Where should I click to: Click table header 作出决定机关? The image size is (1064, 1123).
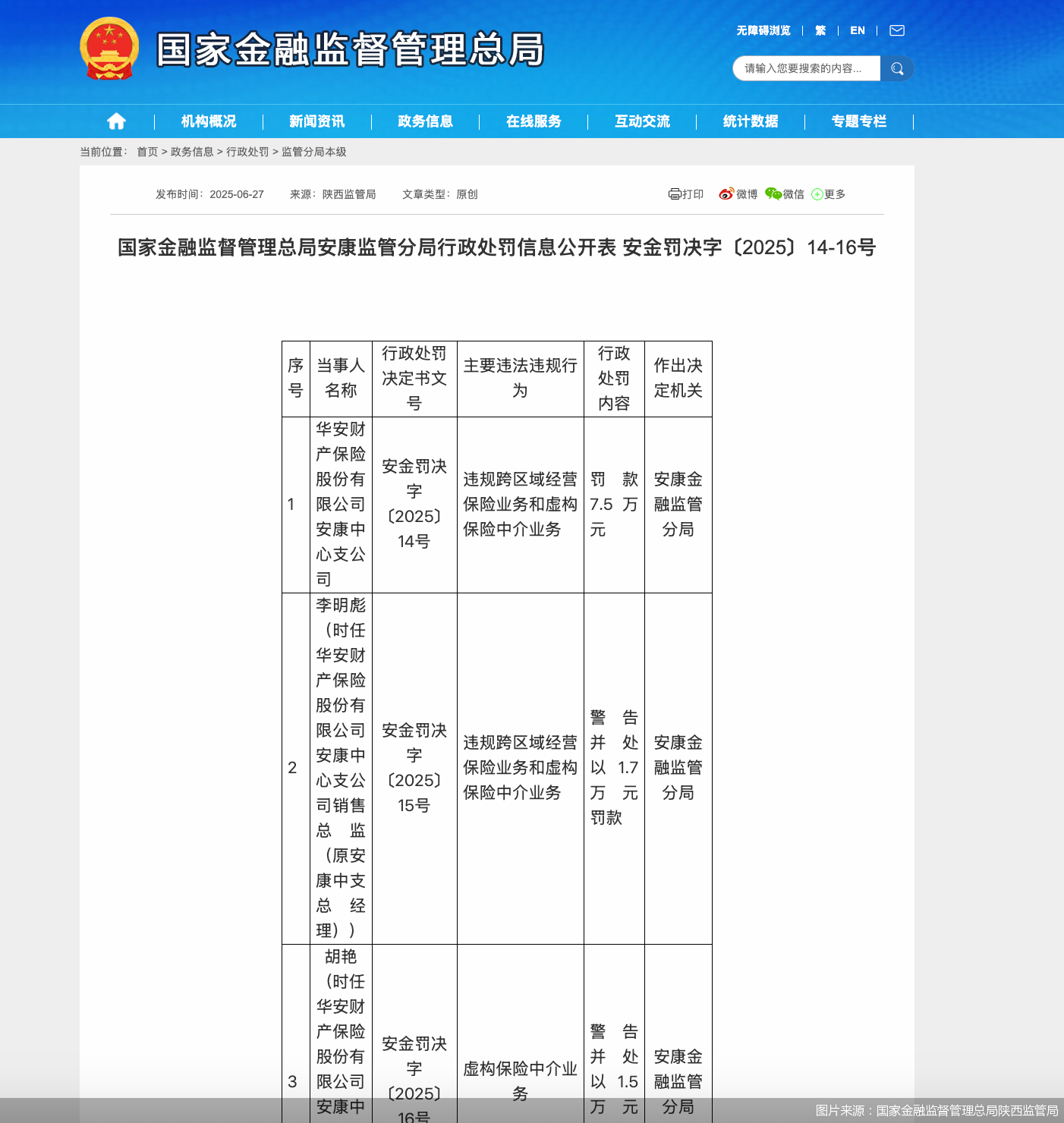678,378
